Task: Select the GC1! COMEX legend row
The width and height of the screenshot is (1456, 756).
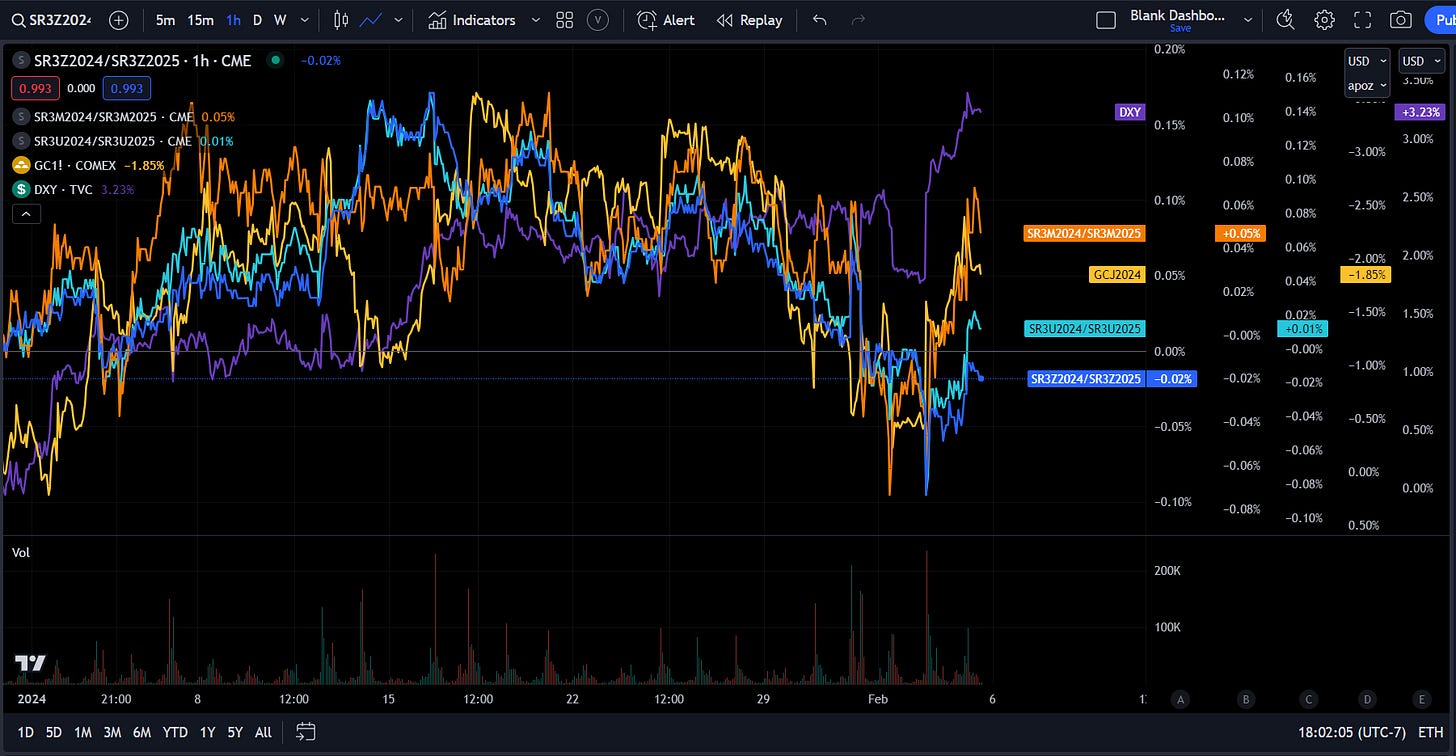Action: point(89,165)
